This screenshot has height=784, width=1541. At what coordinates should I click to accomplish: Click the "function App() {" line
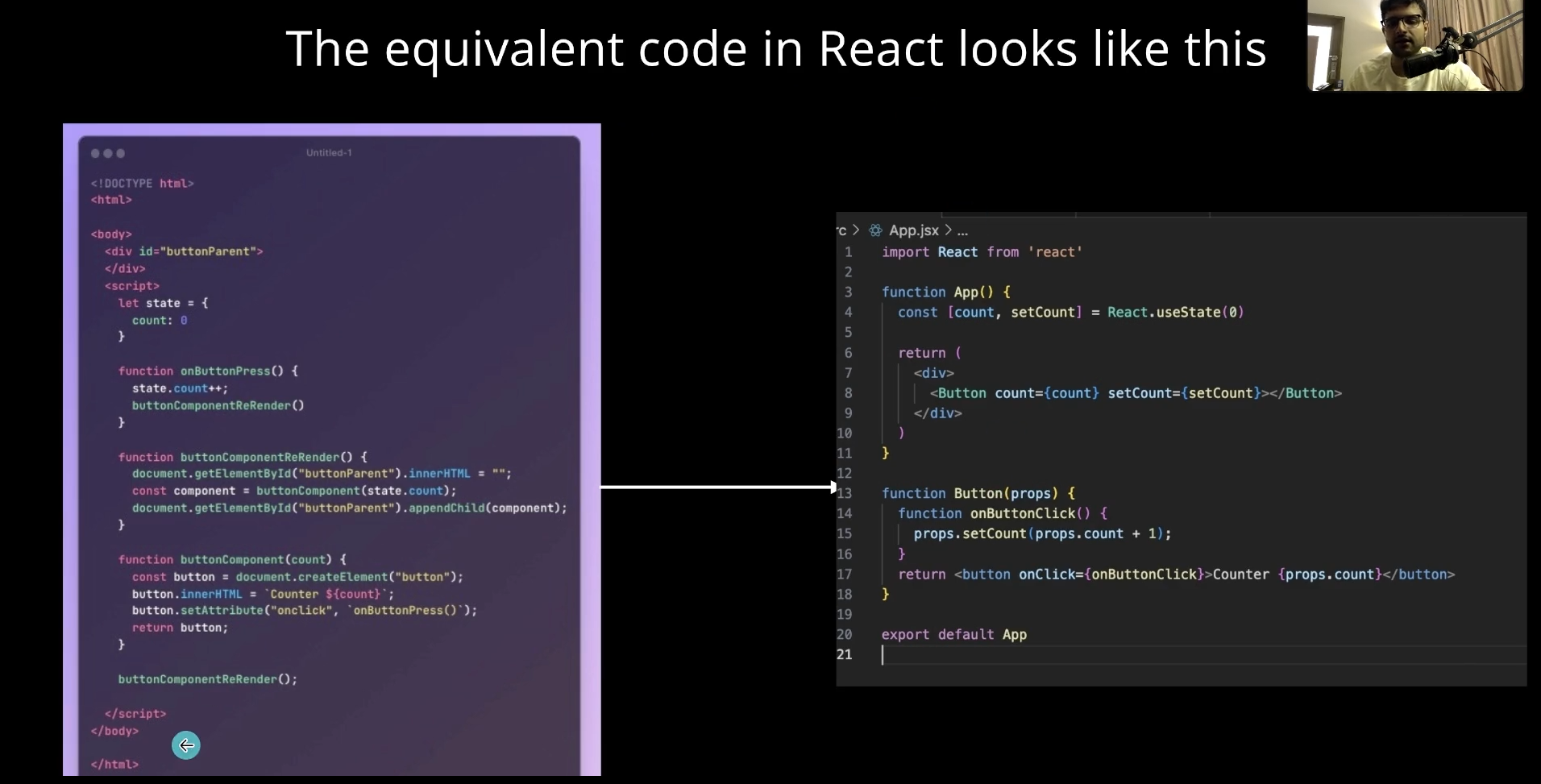click(x=945, y=292)
